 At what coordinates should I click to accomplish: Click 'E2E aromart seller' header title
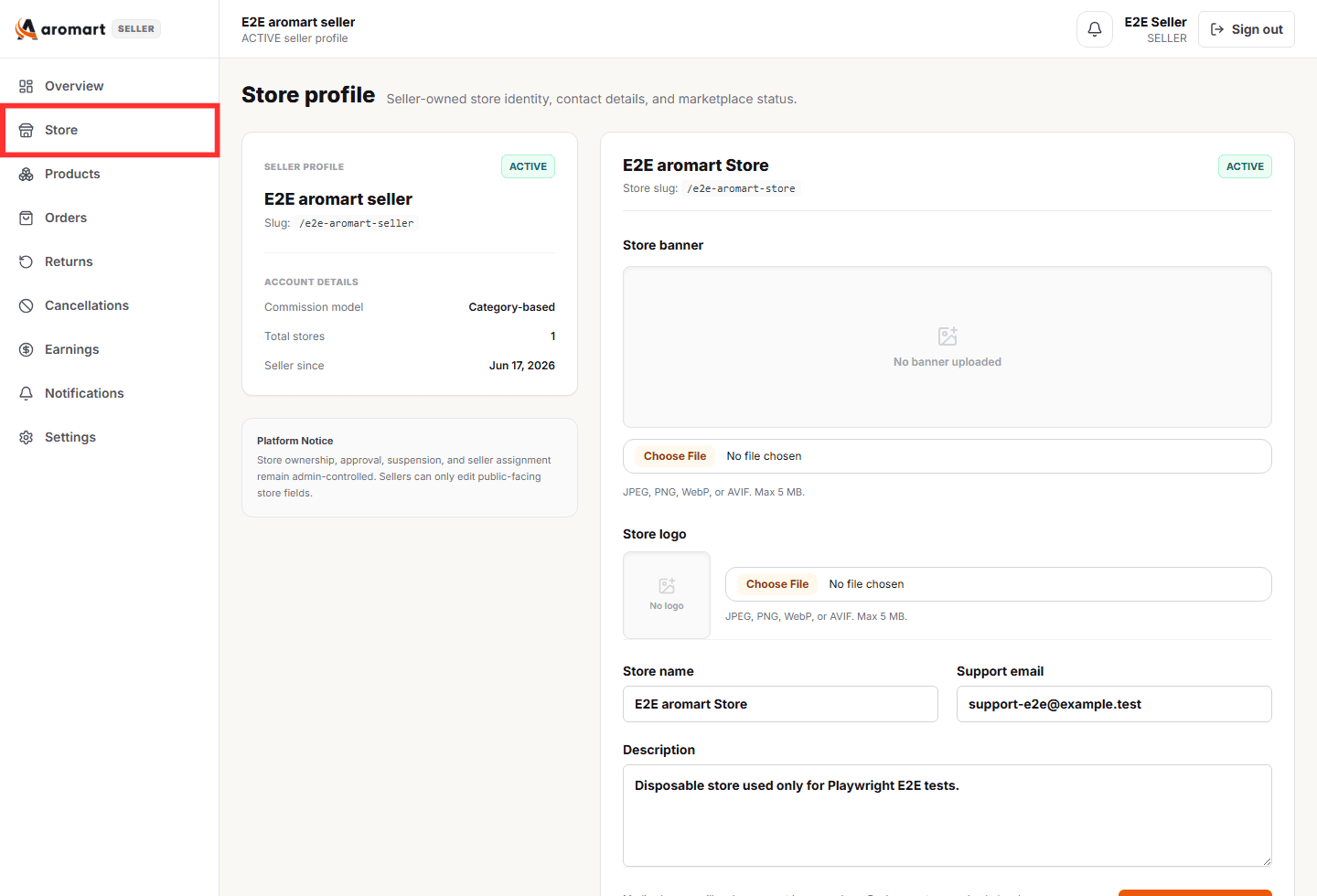pos(298,22)
